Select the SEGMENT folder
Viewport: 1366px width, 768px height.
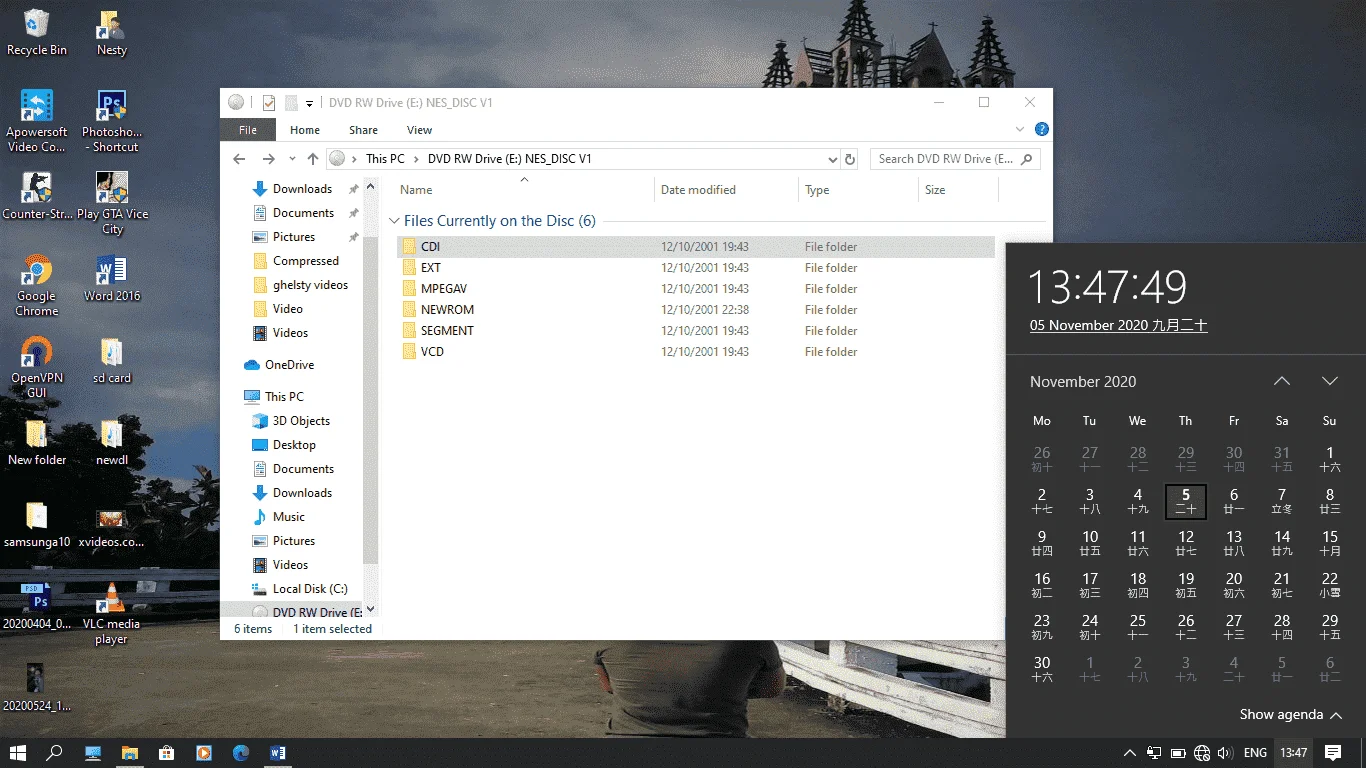[x=696, y=331]
